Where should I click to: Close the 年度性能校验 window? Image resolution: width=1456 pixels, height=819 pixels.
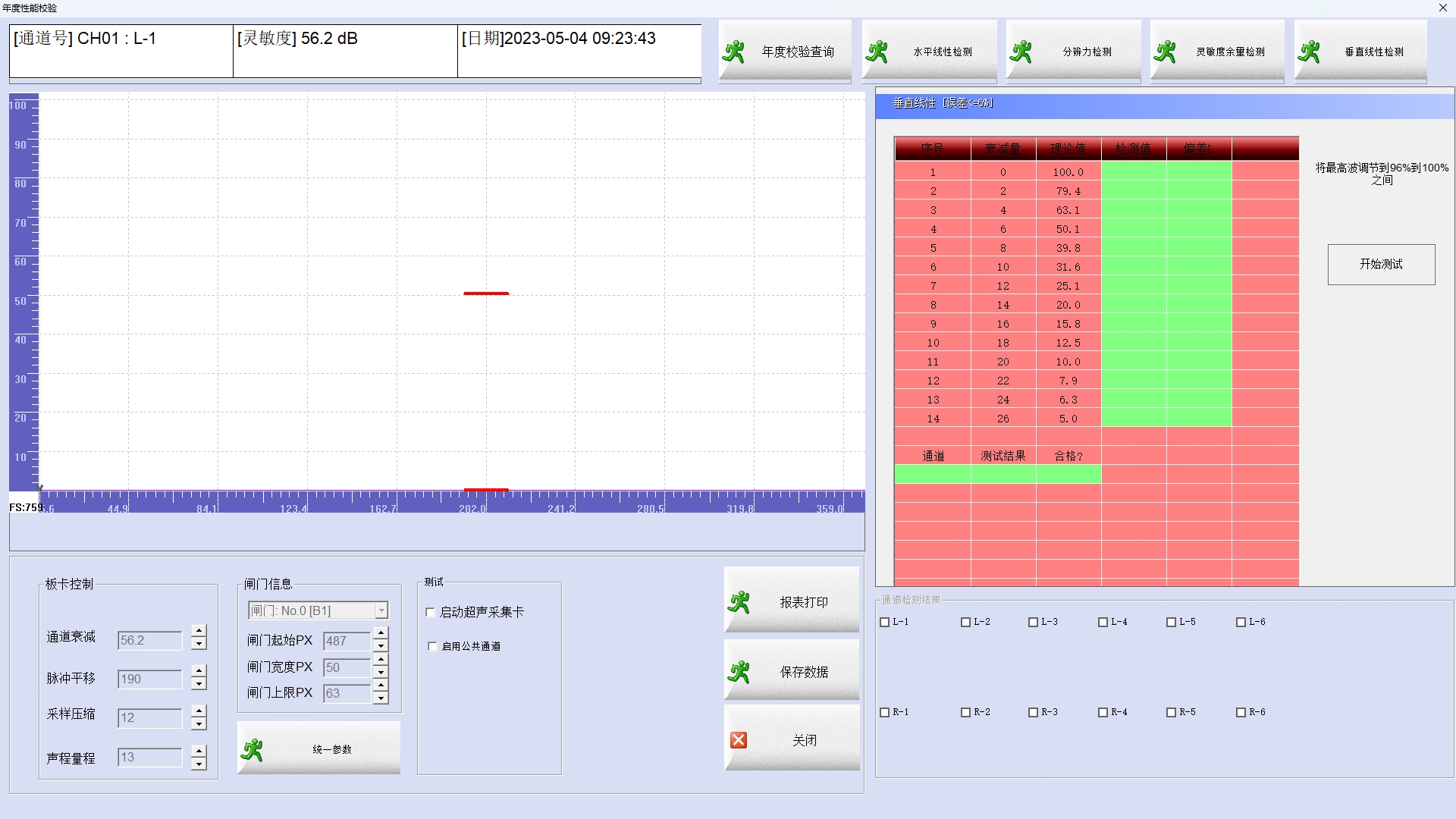coord(1442,8)
